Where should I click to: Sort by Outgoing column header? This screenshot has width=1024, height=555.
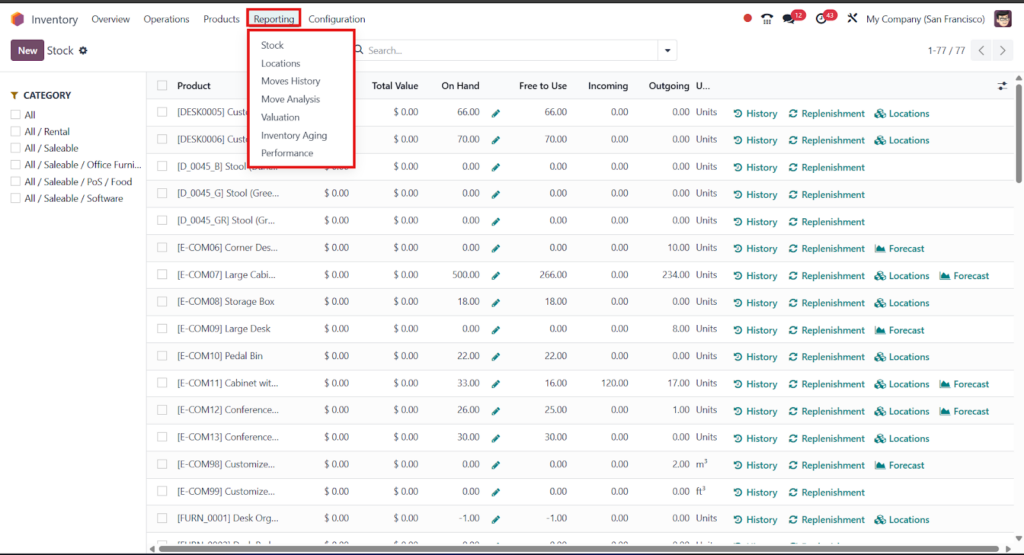(x=669, y=86)
